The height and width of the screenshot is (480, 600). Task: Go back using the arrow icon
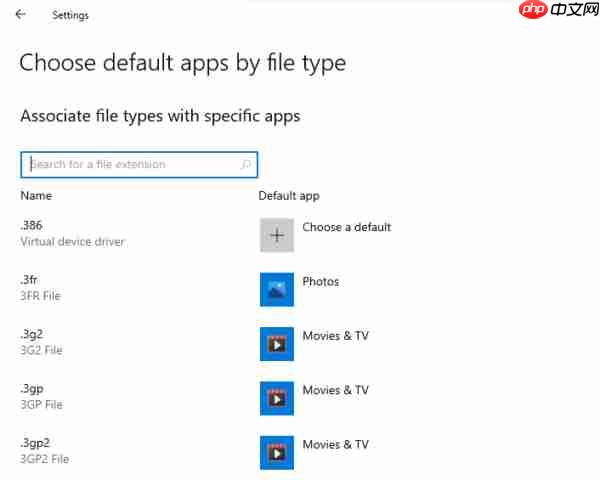[x=20, y=15]
